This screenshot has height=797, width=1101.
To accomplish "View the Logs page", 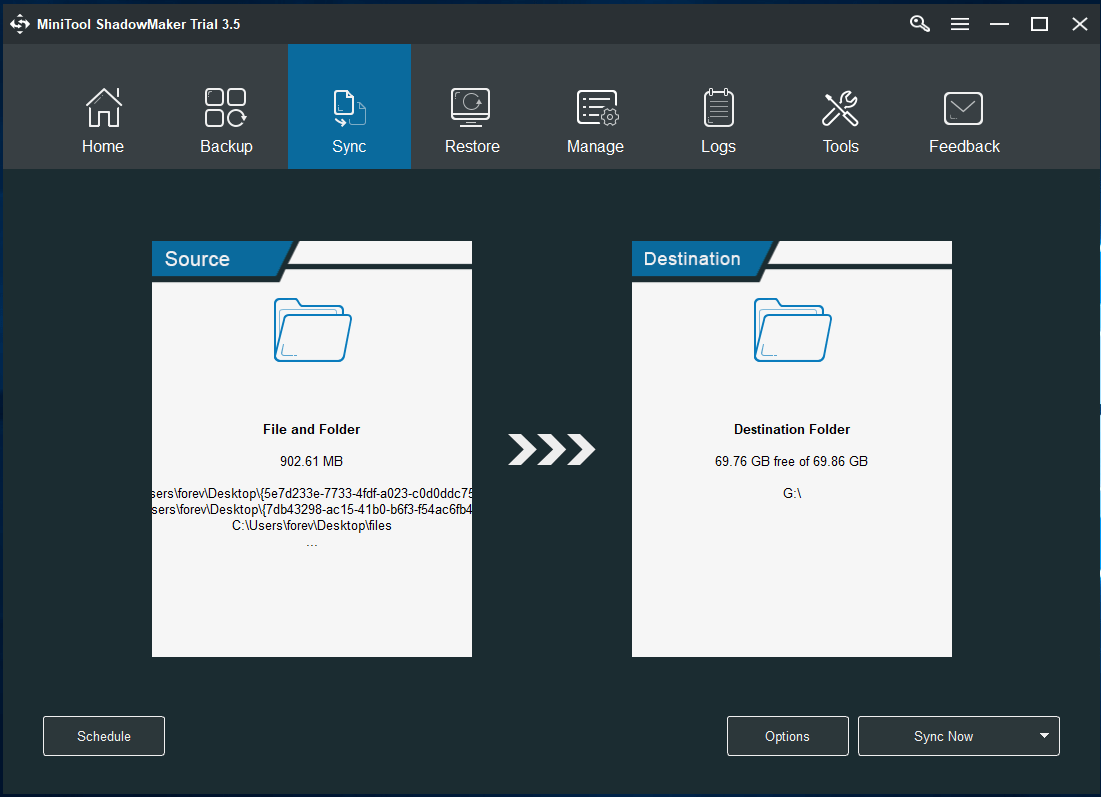I will tap(718, 108).
